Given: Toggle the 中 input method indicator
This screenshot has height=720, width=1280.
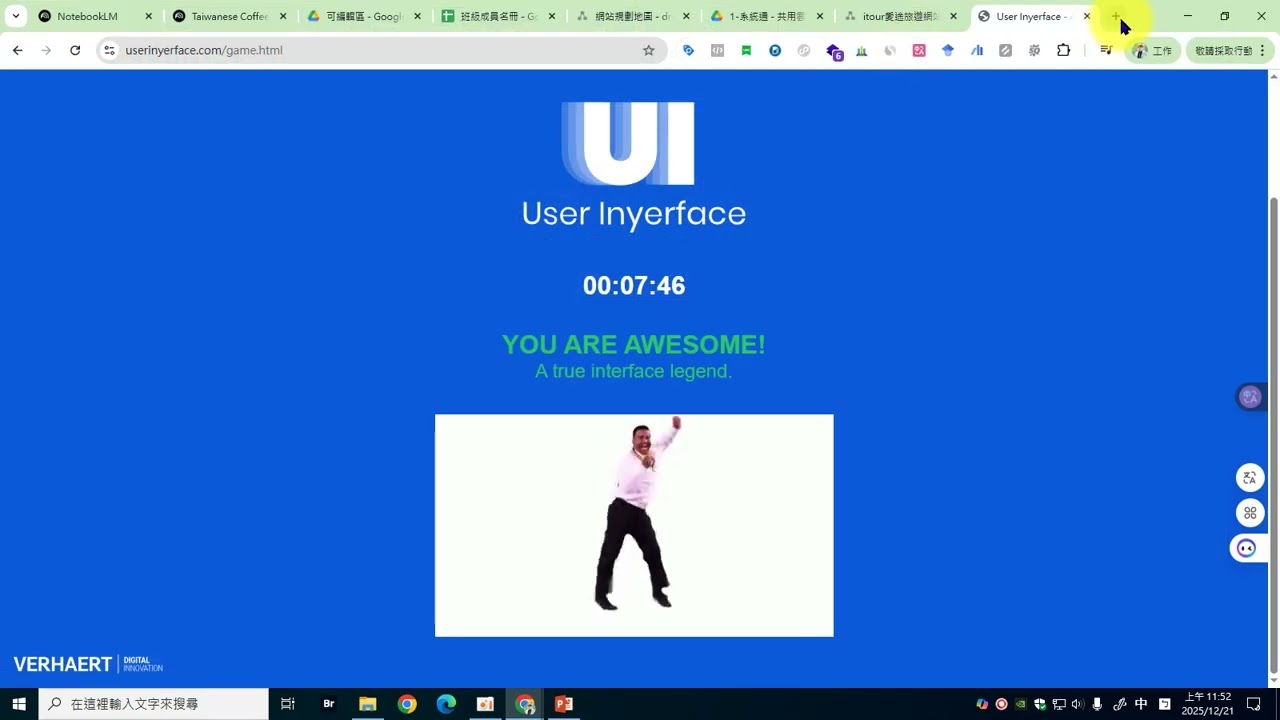Looking at the screenshot, I should click(1141, 704).
